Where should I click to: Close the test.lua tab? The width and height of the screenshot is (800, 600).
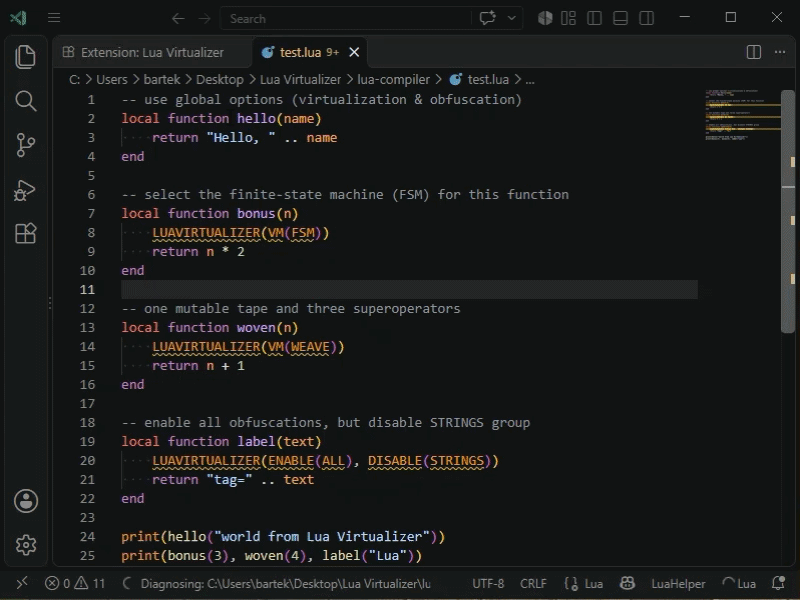point(354,52)
